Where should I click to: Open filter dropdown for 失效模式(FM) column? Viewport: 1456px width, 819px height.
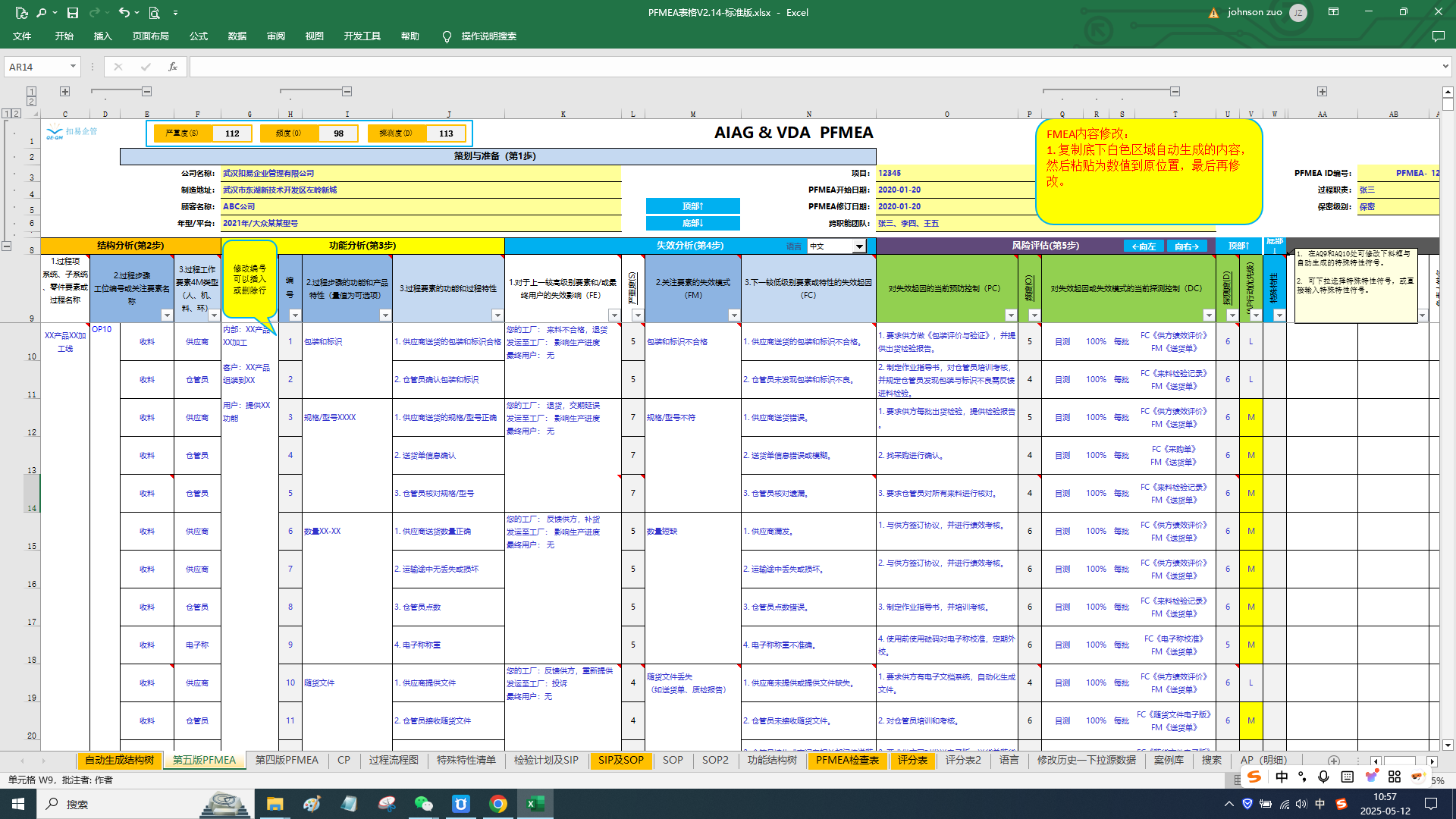tap(734, 315)
